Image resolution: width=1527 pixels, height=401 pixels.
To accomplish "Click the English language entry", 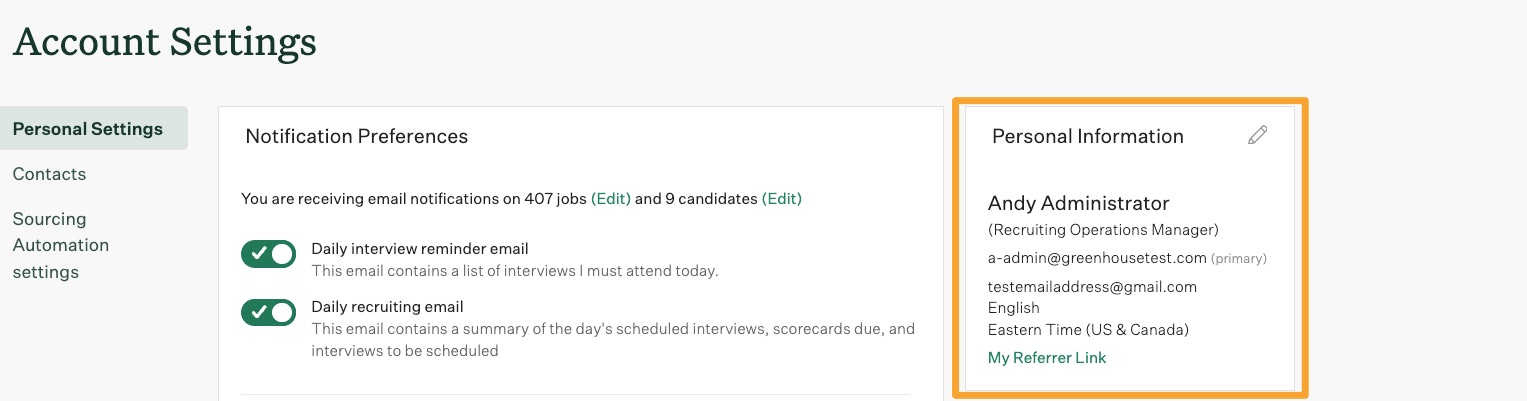I will point(1014,308).
